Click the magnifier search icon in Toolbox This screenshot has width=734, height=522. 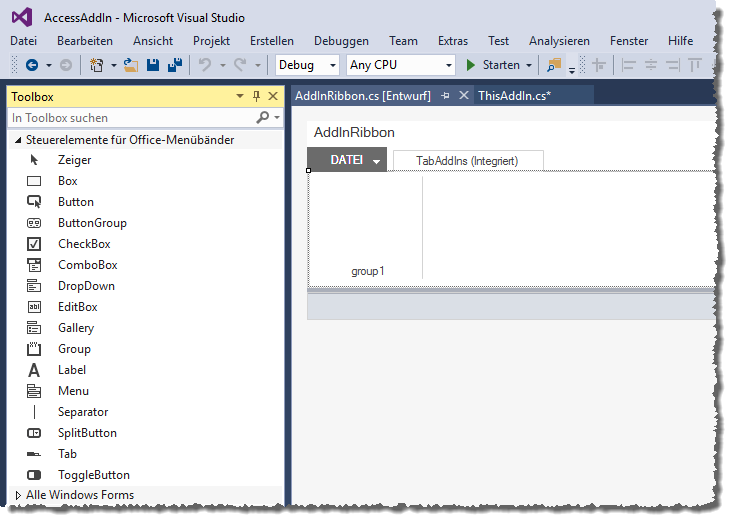[263, 117]
